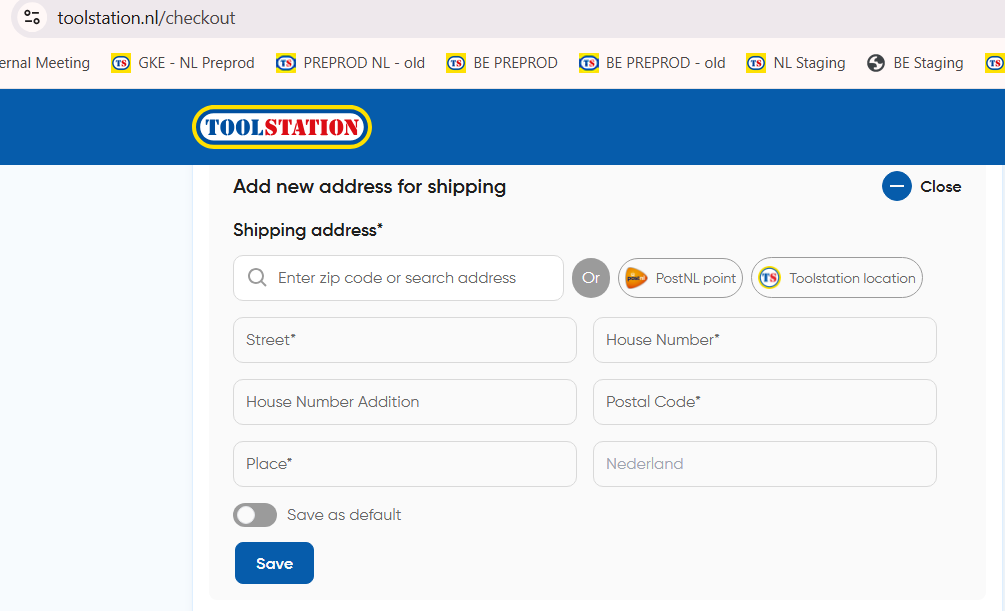The image size is (1005, 611).
Task: Close the add new address panel
Action: coord(939,187)
